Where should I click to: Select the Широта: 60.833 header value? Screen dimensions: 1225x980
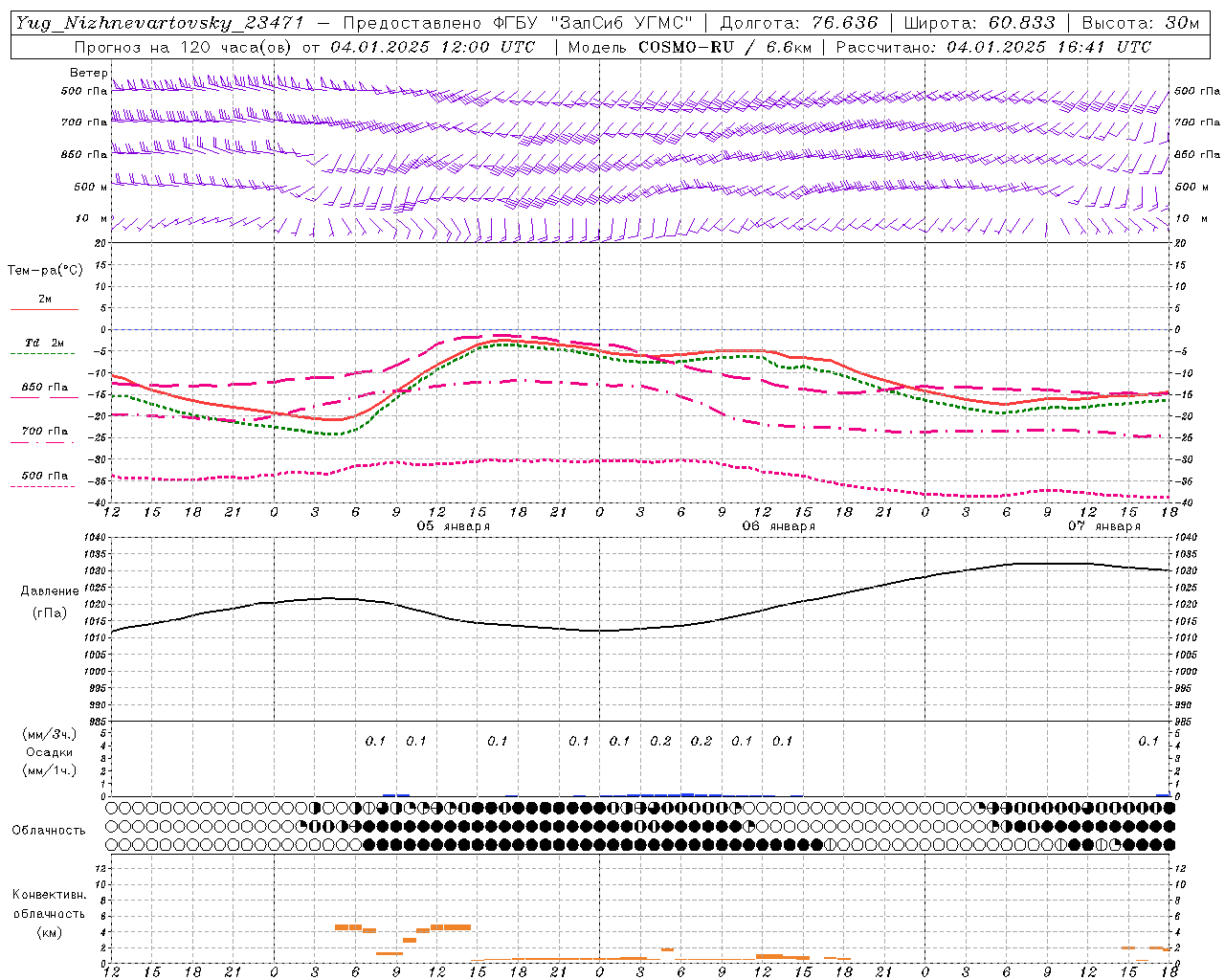[979, 23]
